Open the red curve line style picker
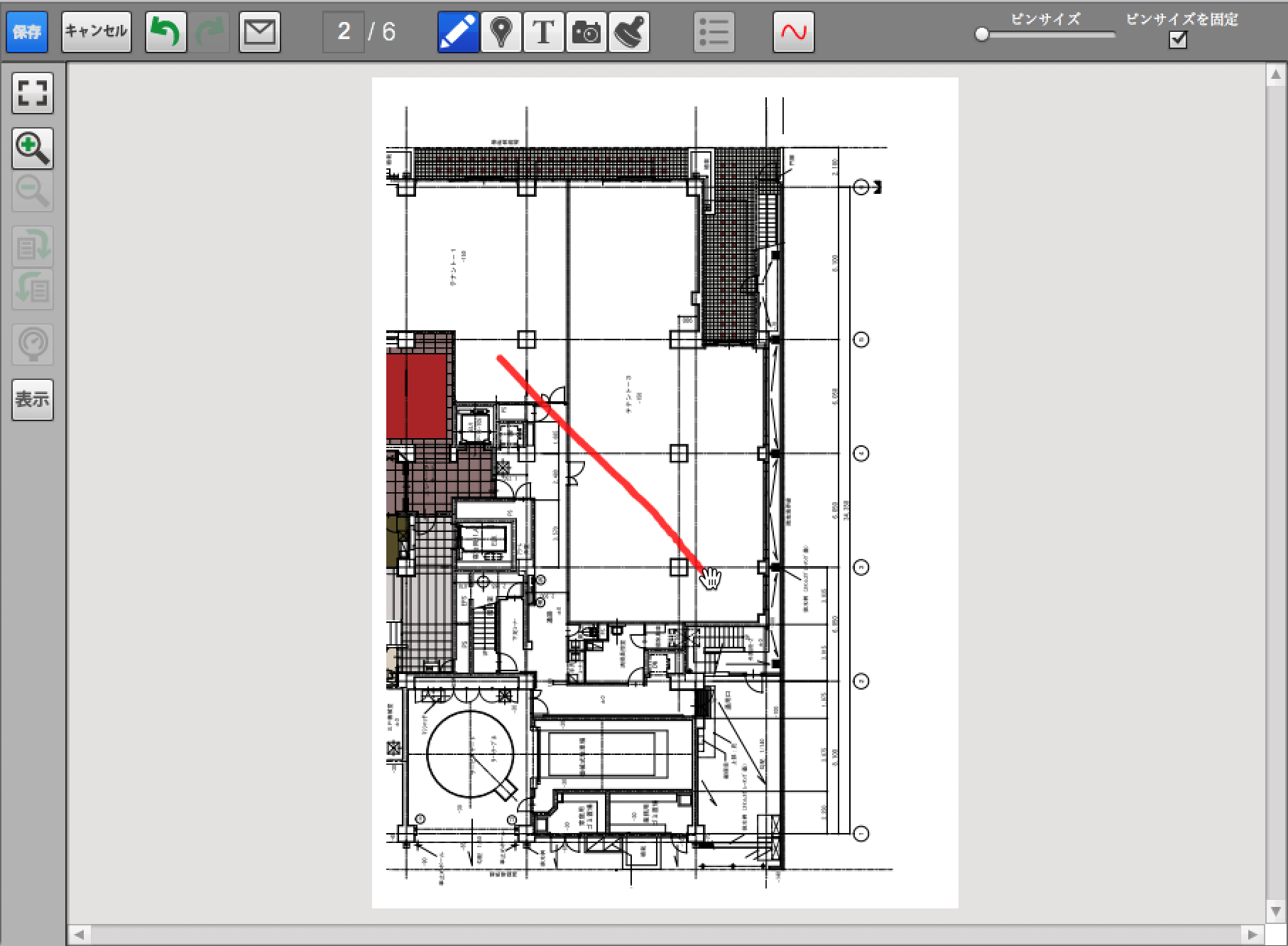 click(793, 32)
